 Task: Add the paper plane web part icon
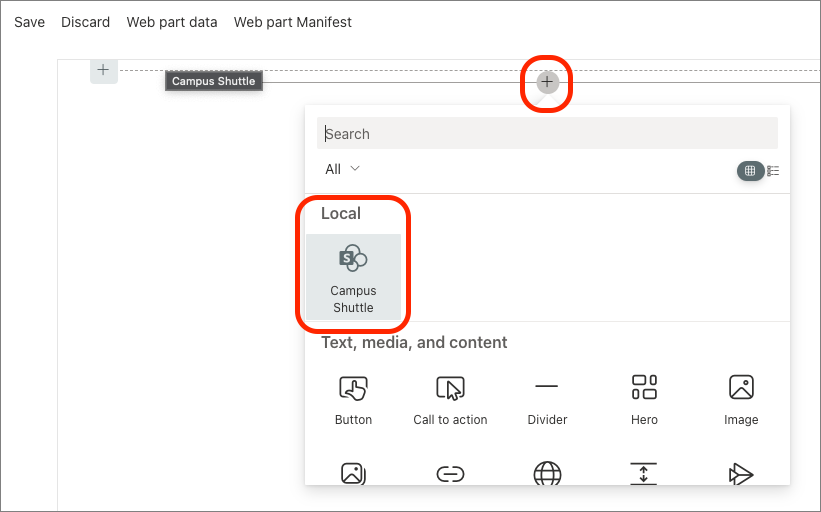point(741,474)
